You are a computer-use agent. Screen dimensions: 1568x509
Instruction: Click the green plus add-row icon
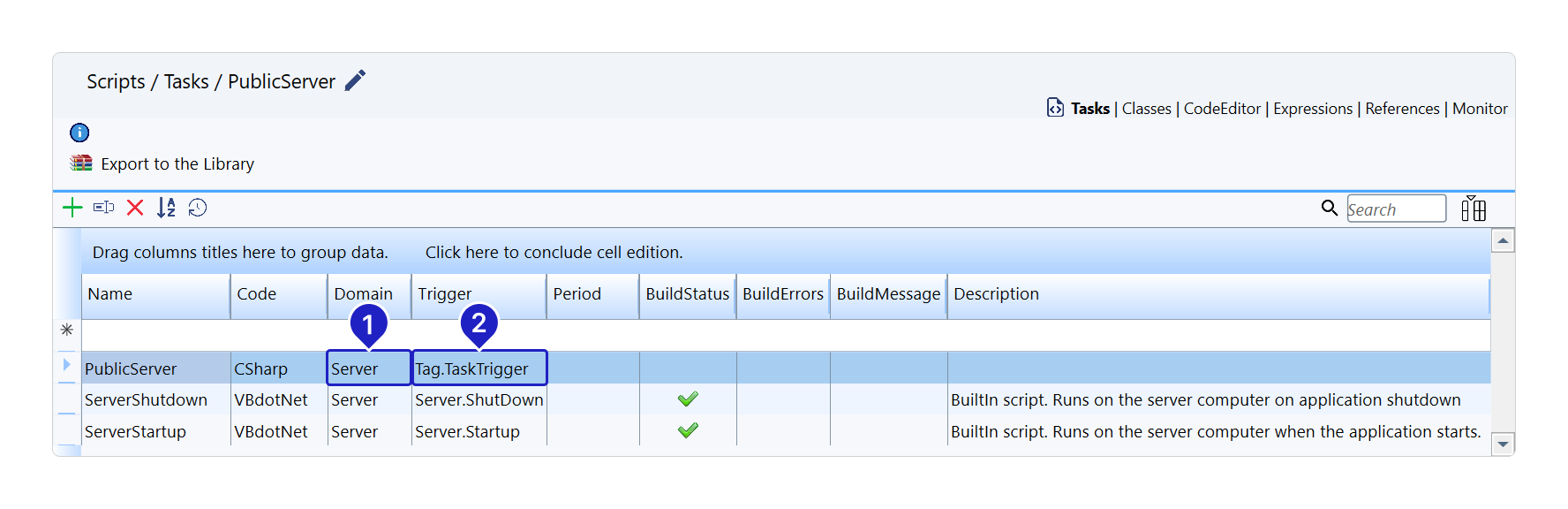point(72,208)
